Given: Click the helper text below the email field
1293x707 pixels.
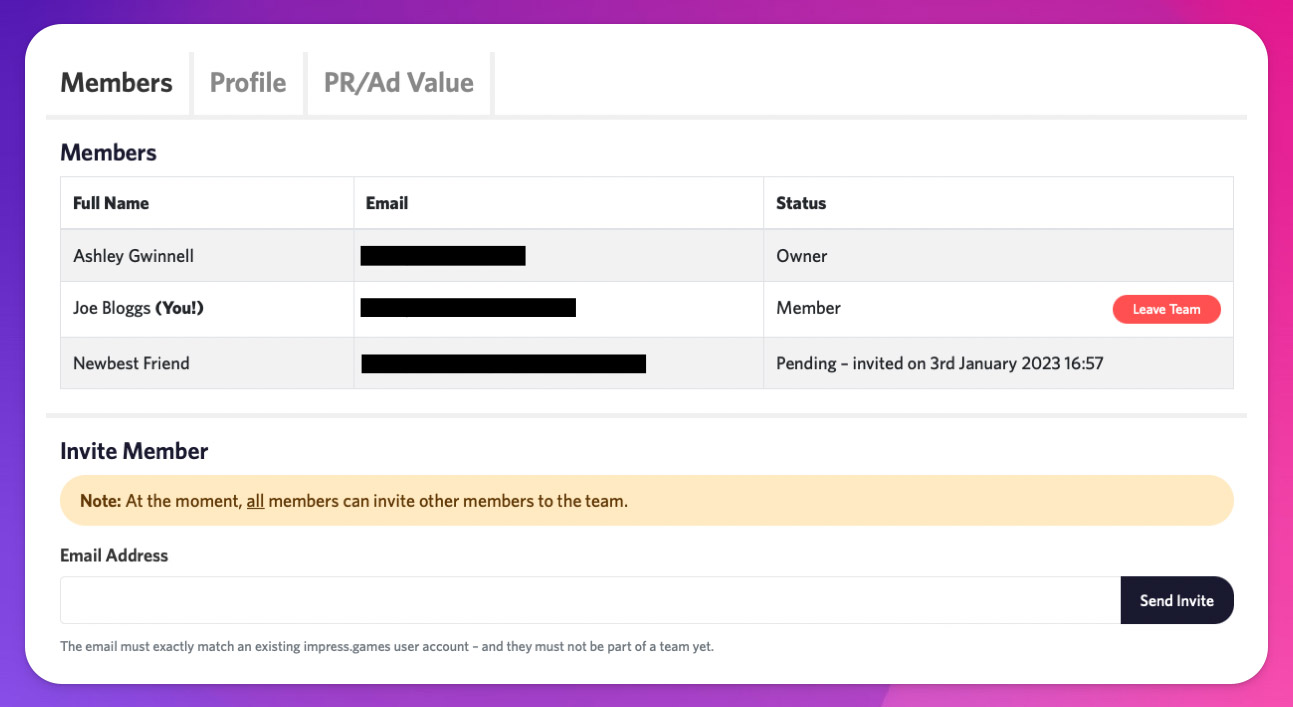Looking at the screenshot, I should point(387,647).
